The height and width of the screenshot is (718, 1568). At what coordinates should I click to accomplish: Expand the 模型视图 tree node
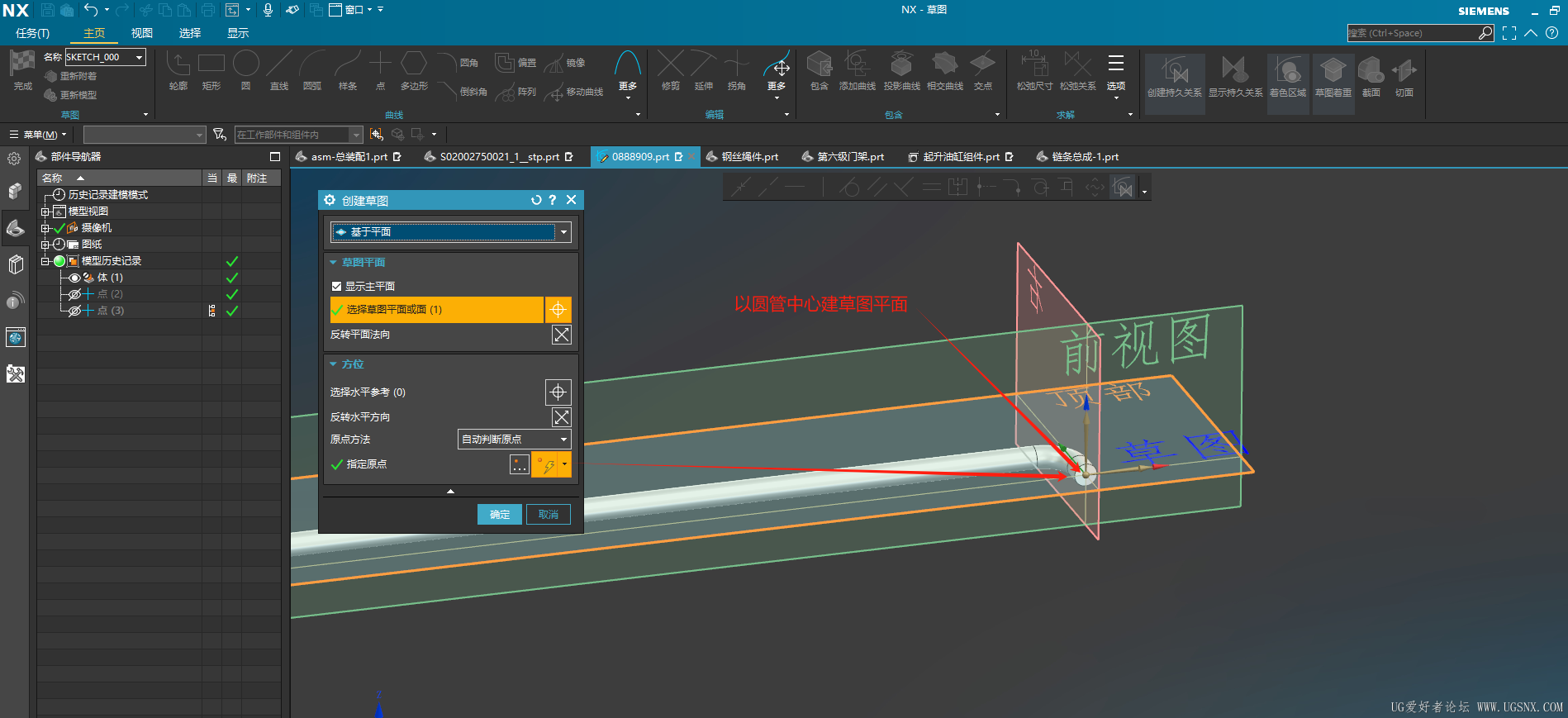pyautogui.click(x=45, y=212)
